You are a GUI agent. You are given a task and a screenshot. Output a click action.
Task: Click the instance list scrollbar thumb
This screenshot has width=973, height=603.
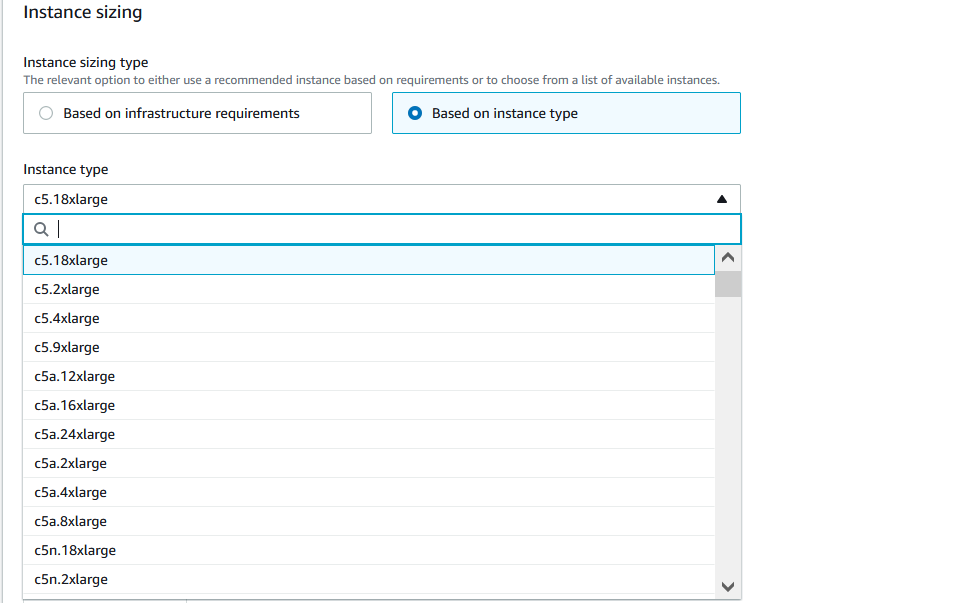pos(728,284)
